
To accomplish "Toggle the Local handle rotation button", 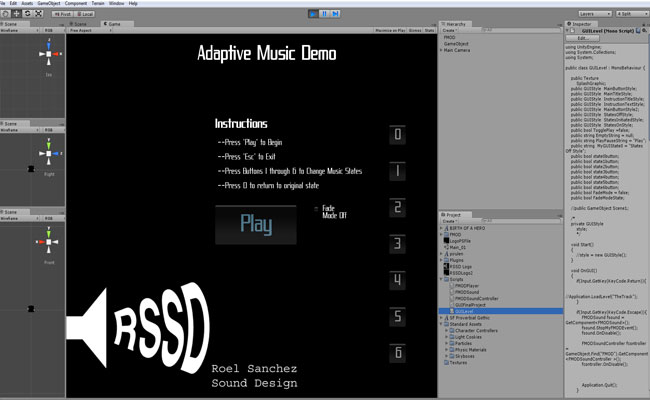I will (x=85, y=14).
